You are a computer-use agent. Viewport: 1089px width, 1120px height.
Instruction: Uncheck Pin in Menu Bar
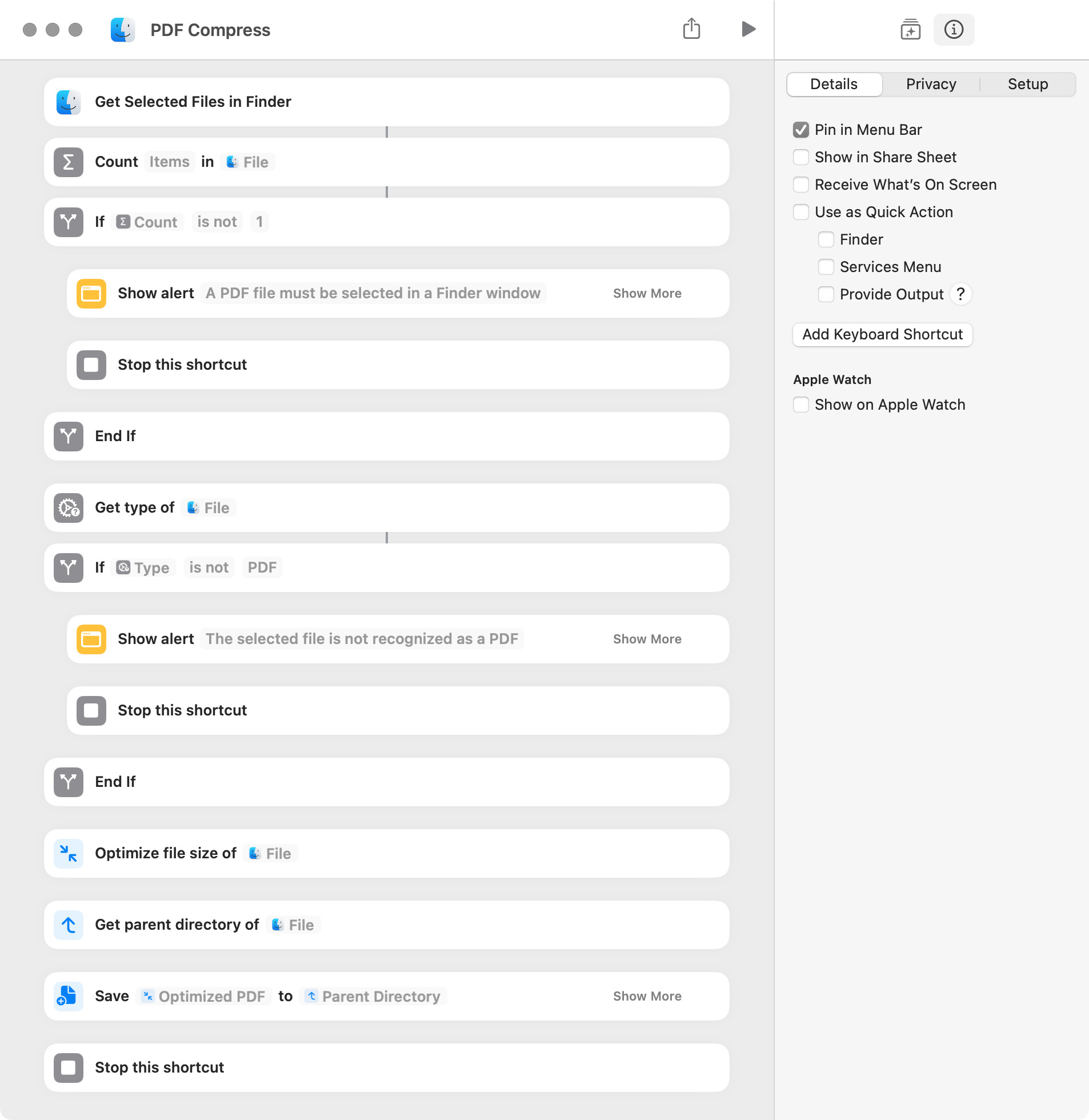coord(800,130)
